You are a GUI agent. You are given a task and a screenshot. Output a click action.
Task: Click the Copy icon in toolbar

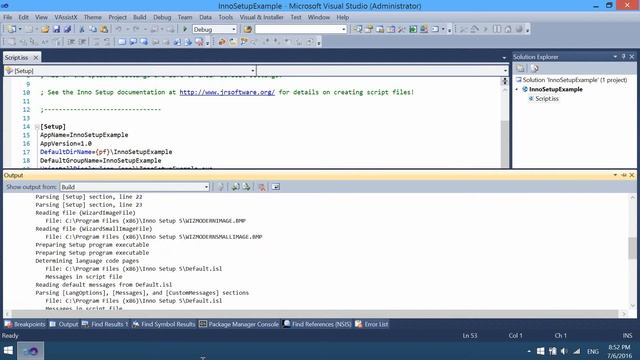93,29
